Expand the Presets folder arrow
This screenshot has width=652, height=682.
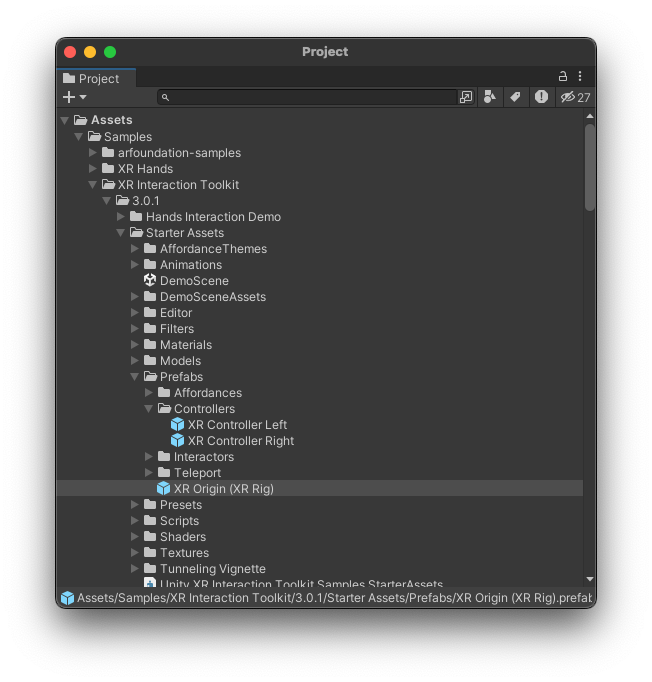(x=134, y=505)
